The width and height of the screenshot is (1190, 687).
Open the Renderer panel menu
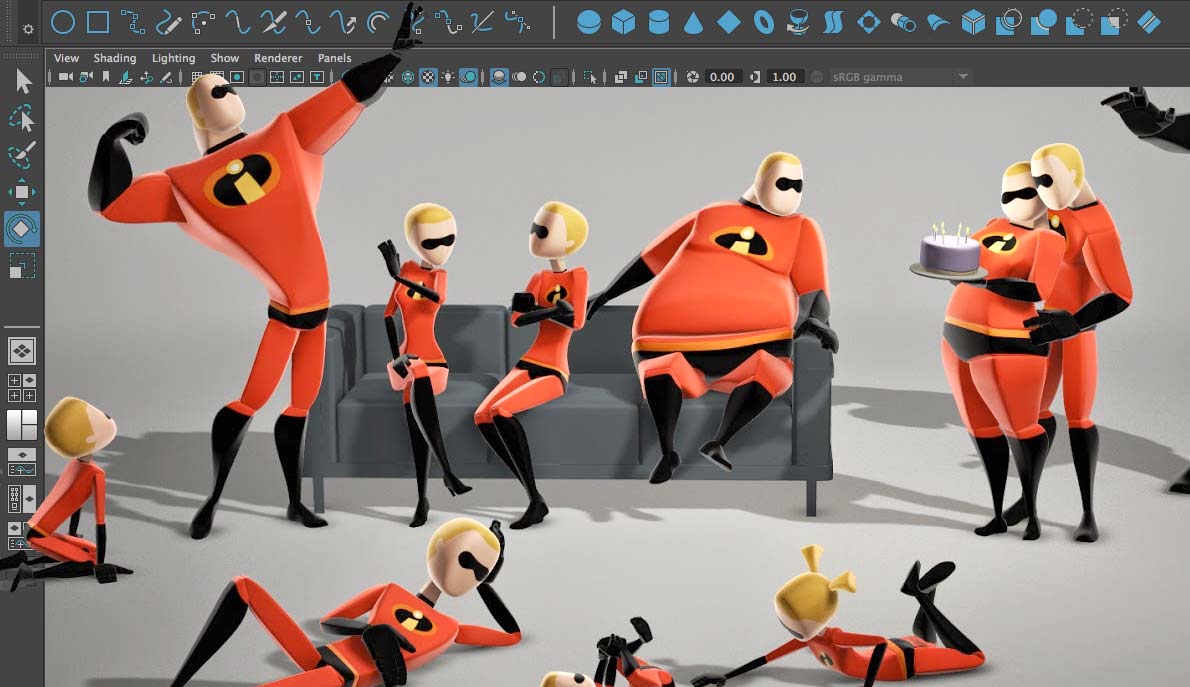click(x=278, y=58)
